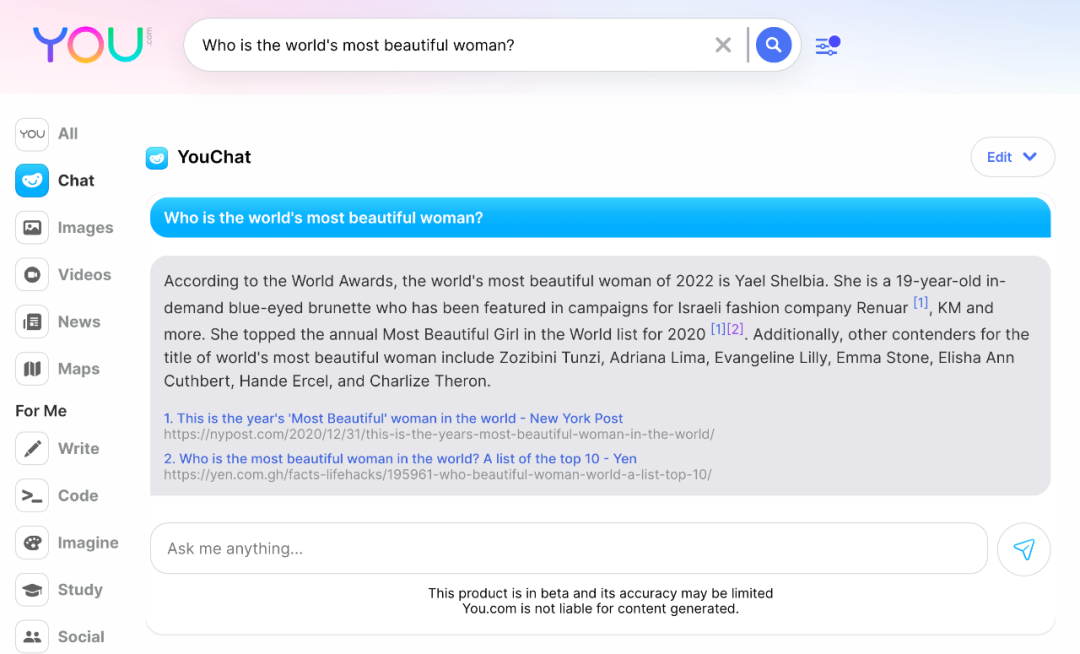Focus the Ask me anything input
The image size is (1080, 654).
pos(569,549)
